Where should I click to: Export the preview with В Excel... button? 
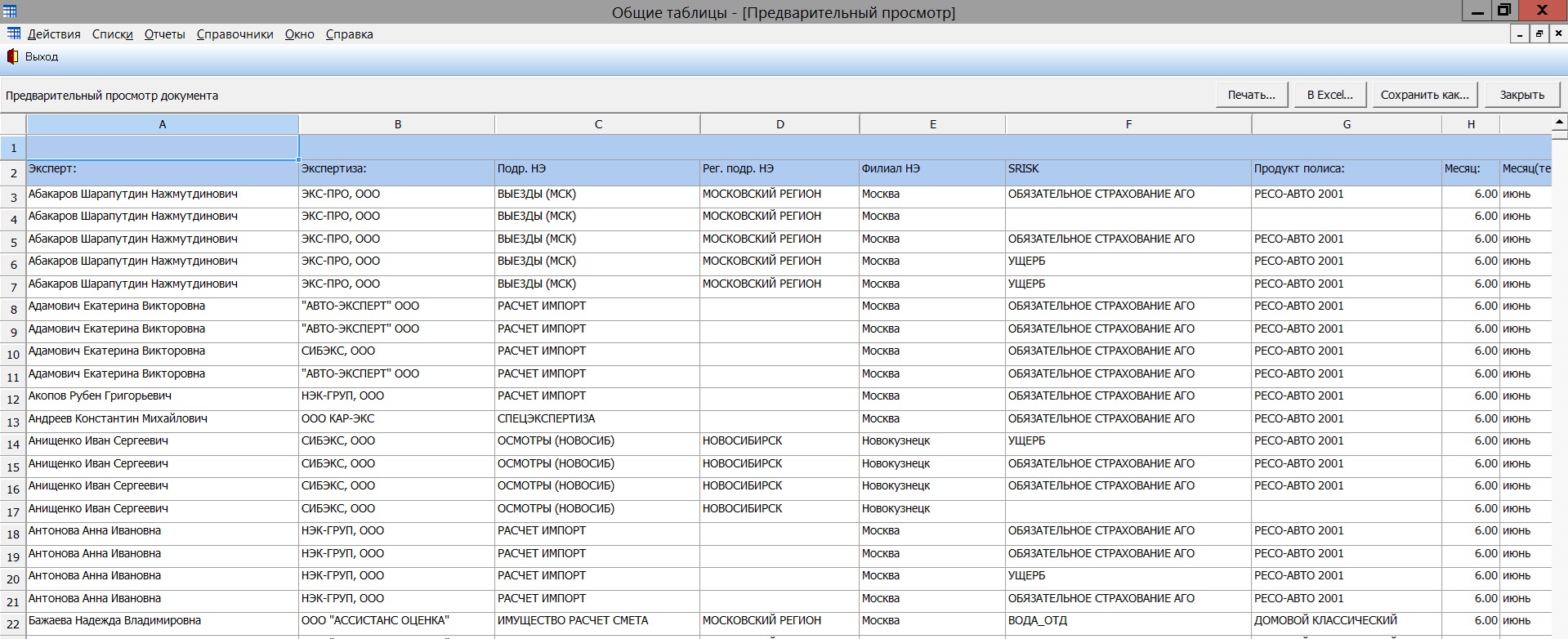1330,95
